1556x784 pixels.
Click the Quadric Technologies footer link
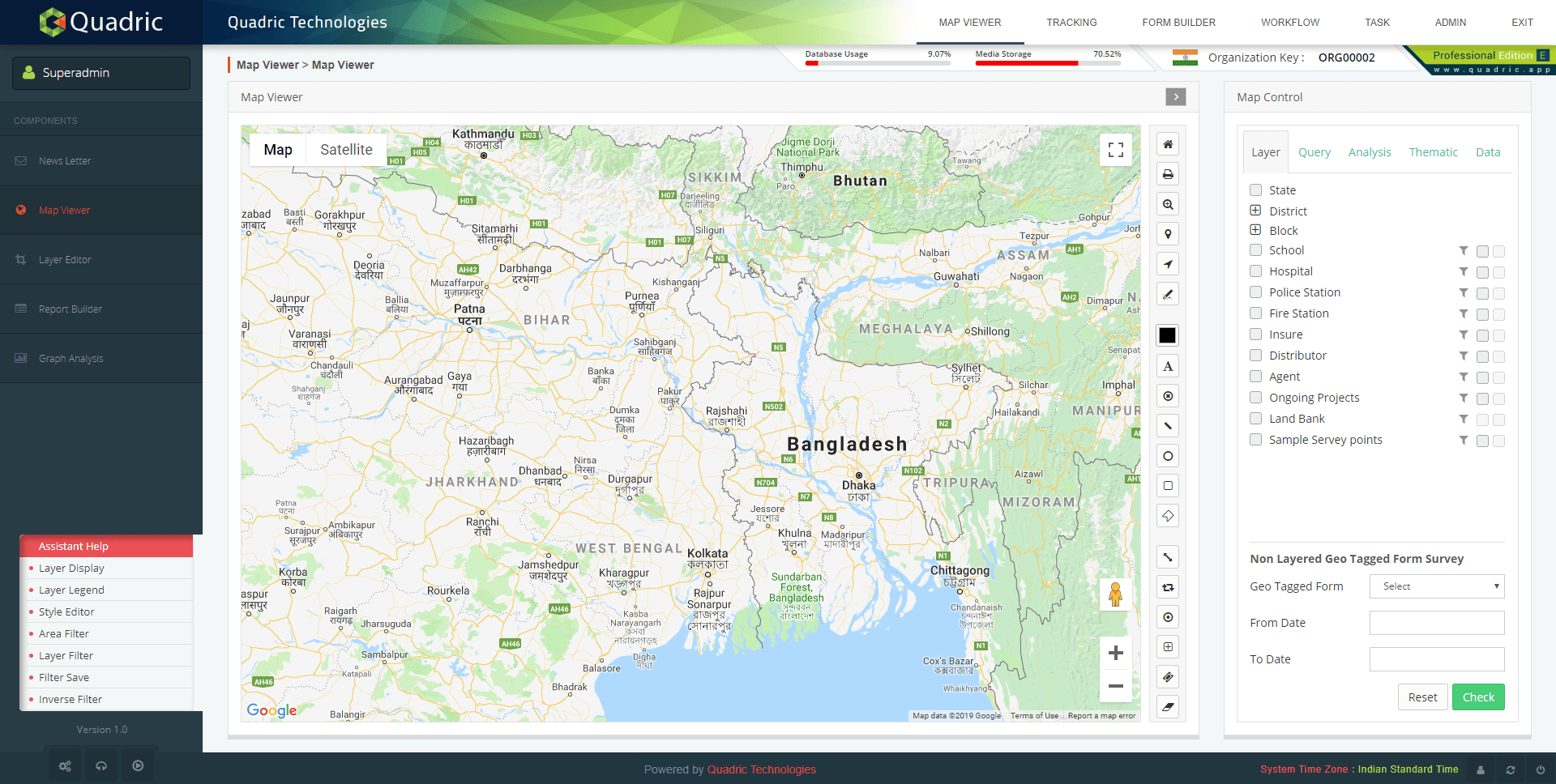click(x=762, y=769)
